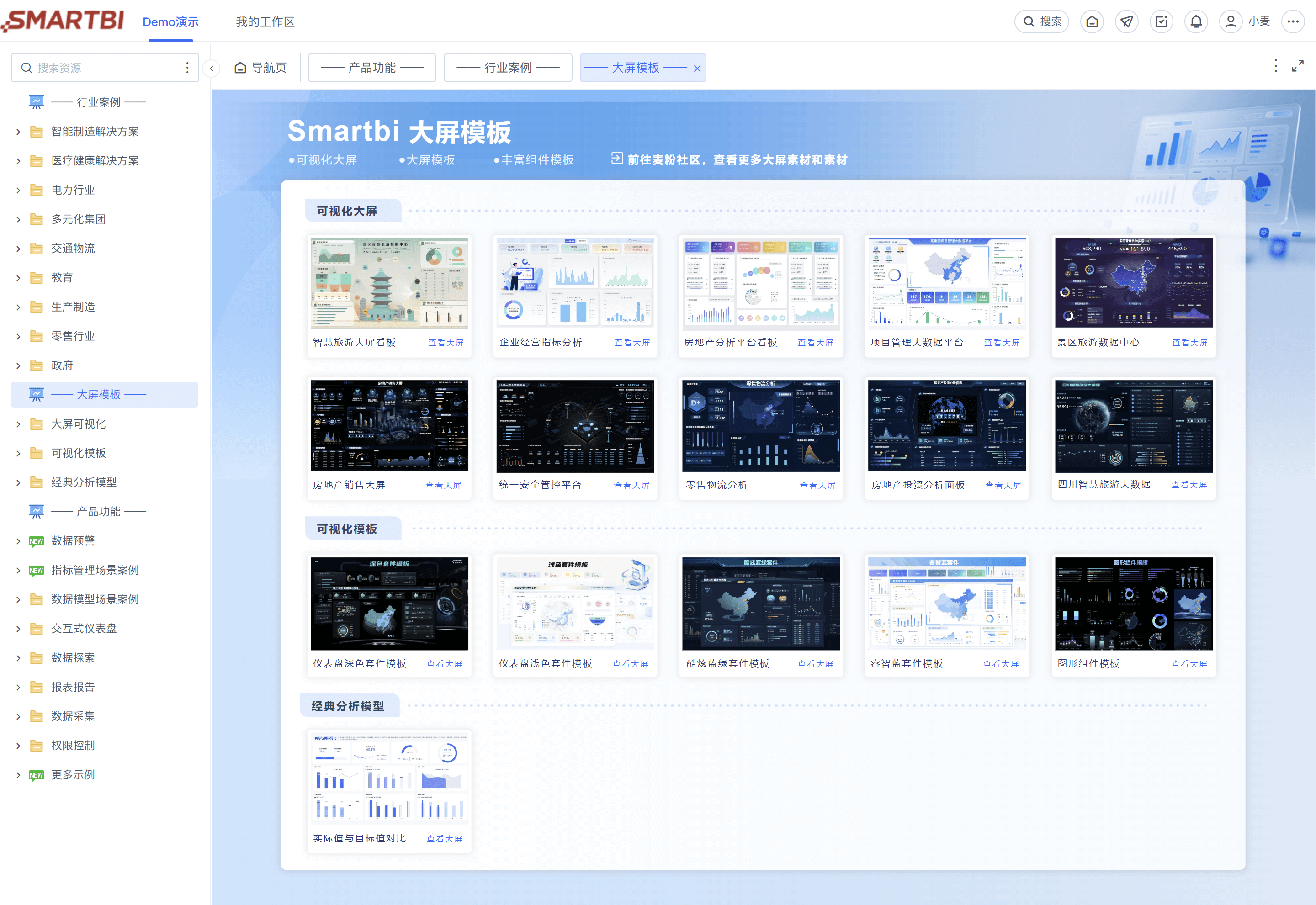
Task: Open the task checklist icon
Action: point(1161,21)
